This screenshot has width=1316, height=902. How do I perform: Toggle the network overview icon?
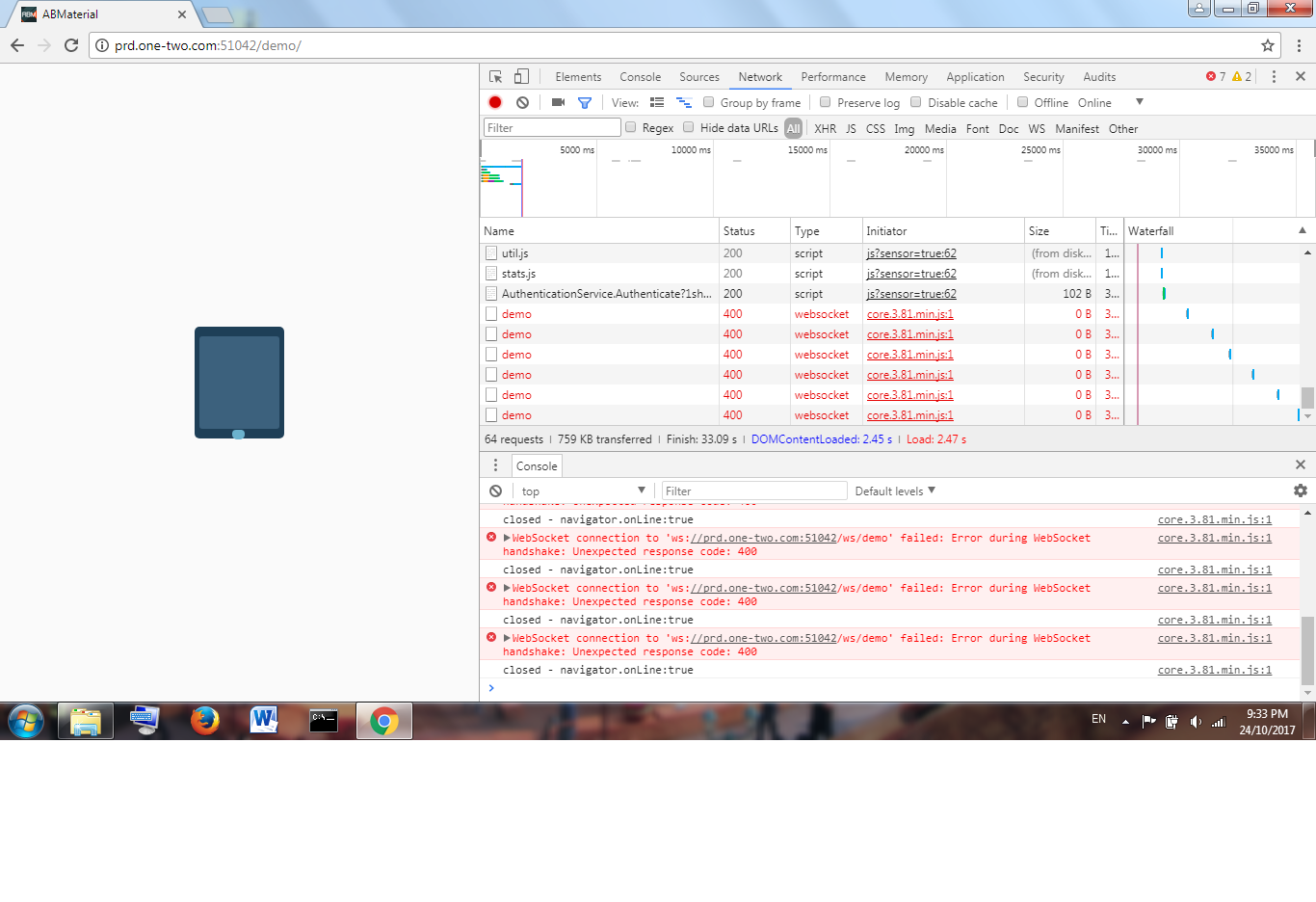click(684, 102)
